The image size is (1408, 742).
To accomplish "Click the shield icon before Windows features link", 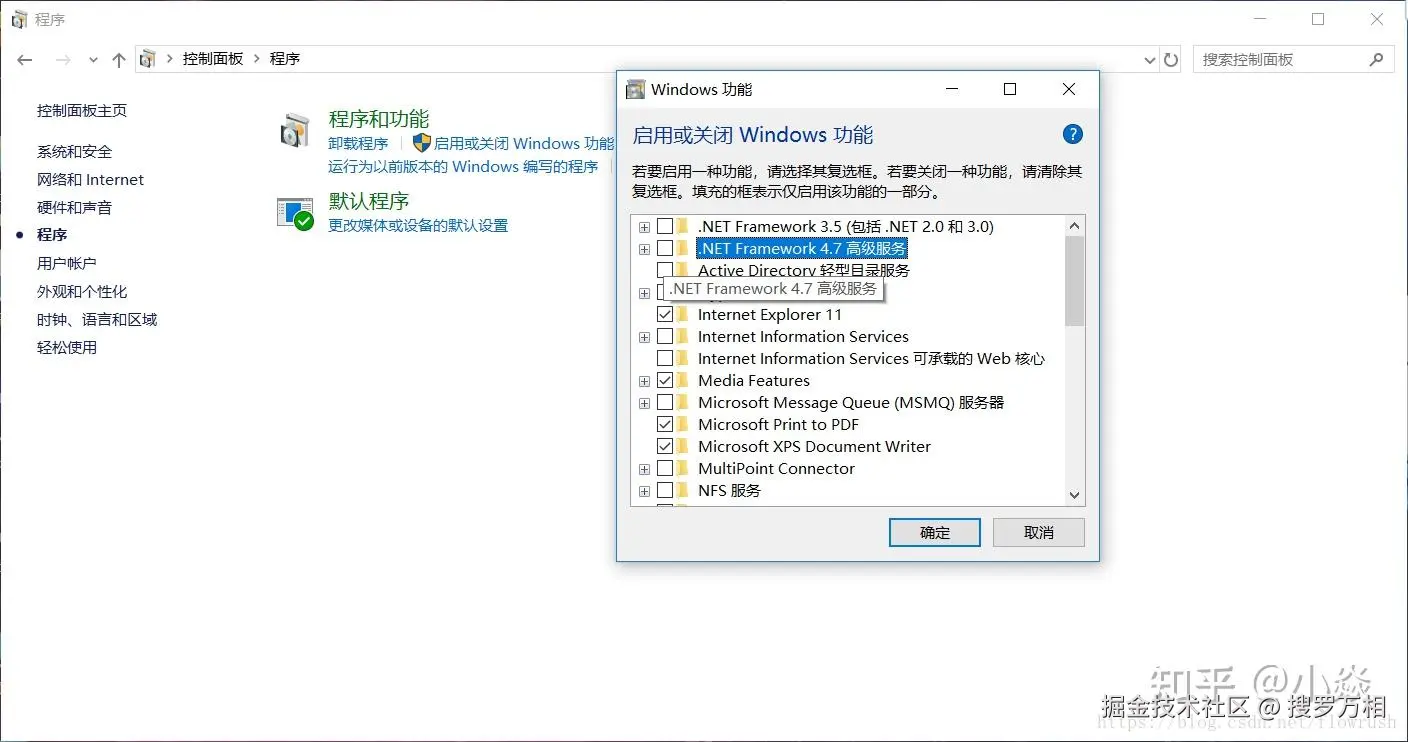I will click(421, 143).
